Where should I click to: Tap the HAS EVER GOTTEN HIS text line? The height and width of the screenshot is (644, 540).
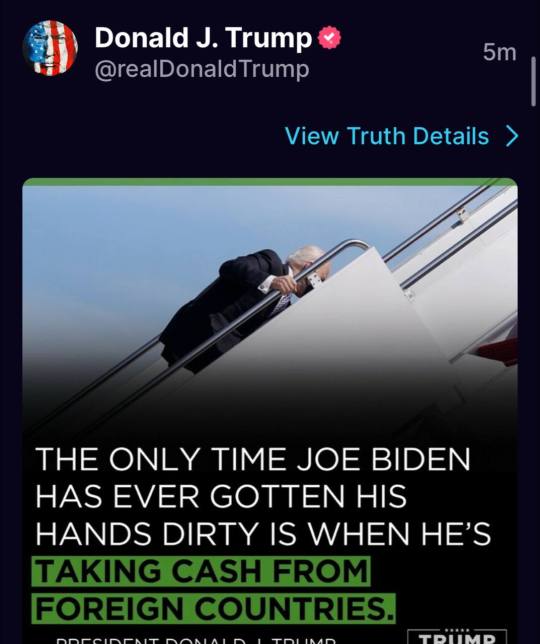221,496
